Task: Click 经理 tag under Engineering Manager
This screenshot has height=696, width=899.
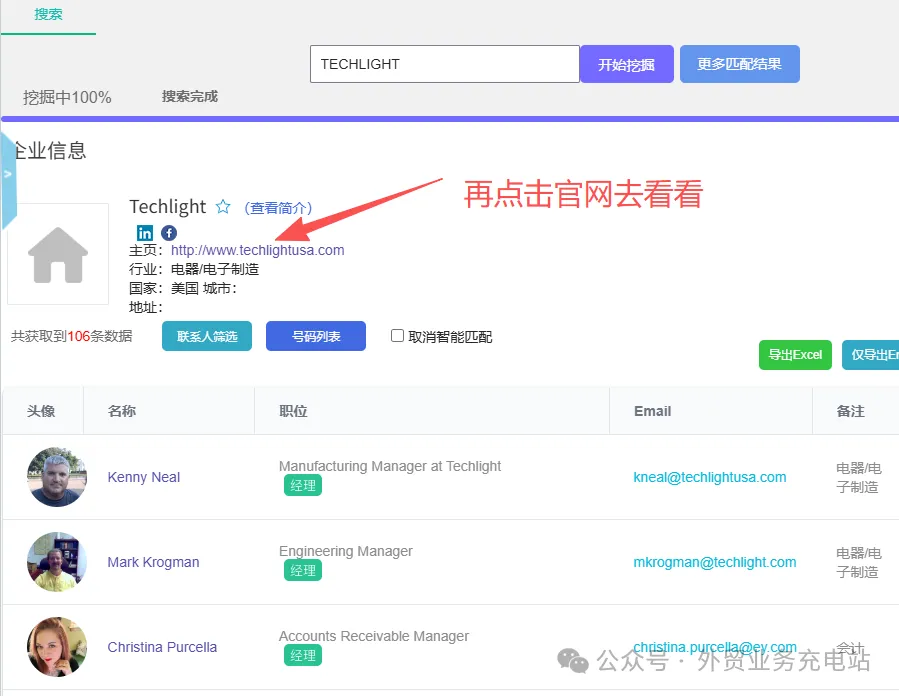Action: point(303,570)
